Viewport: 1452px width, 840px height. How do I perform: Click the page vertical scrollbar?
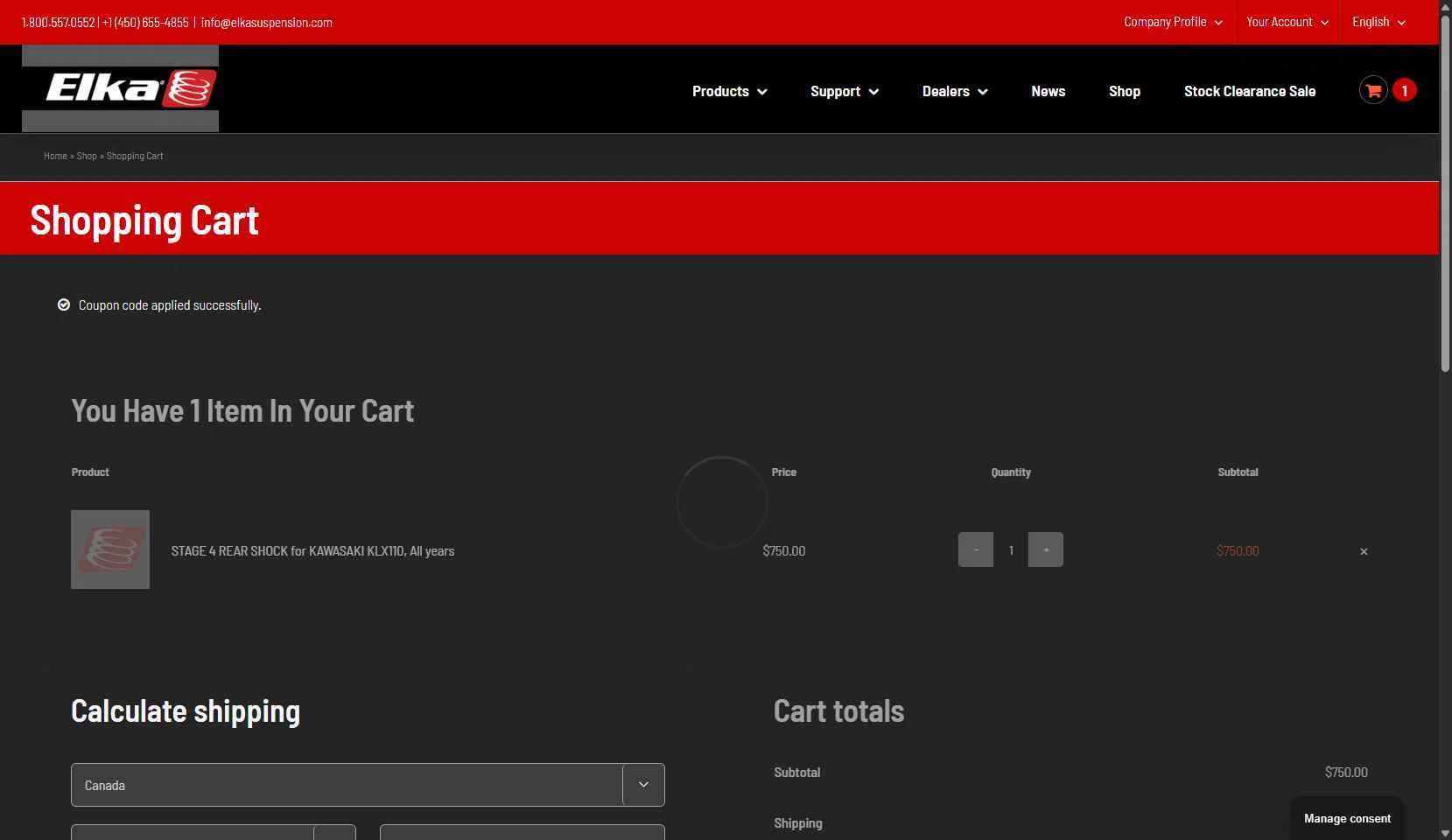pyautogui.click(x=1446, y=192)
